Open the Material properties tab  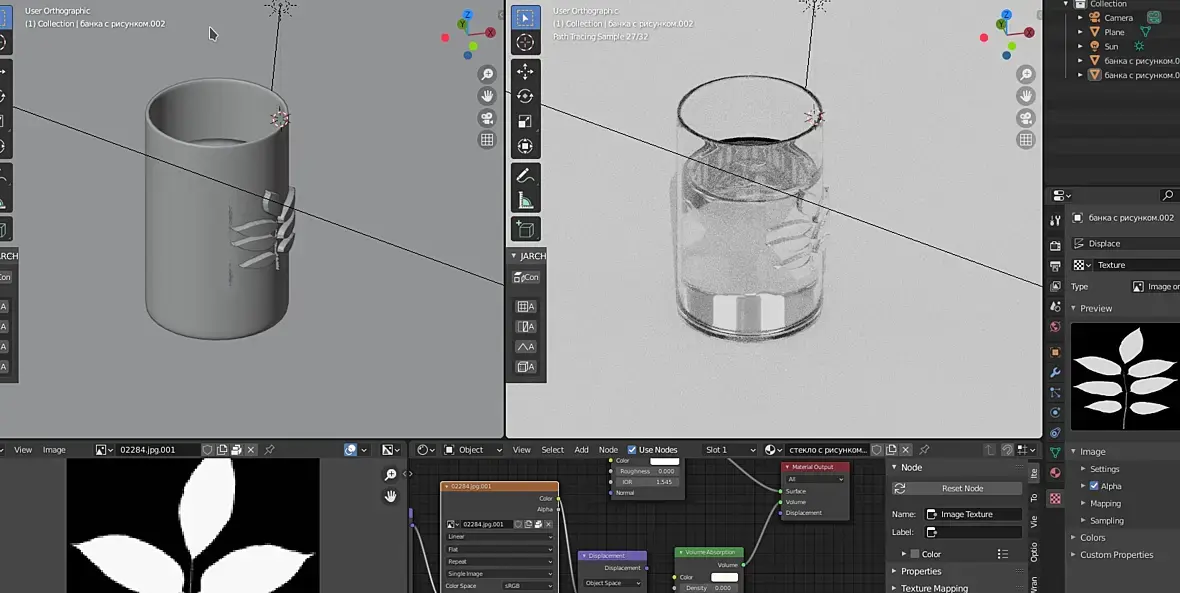(x=1055, y=473)
